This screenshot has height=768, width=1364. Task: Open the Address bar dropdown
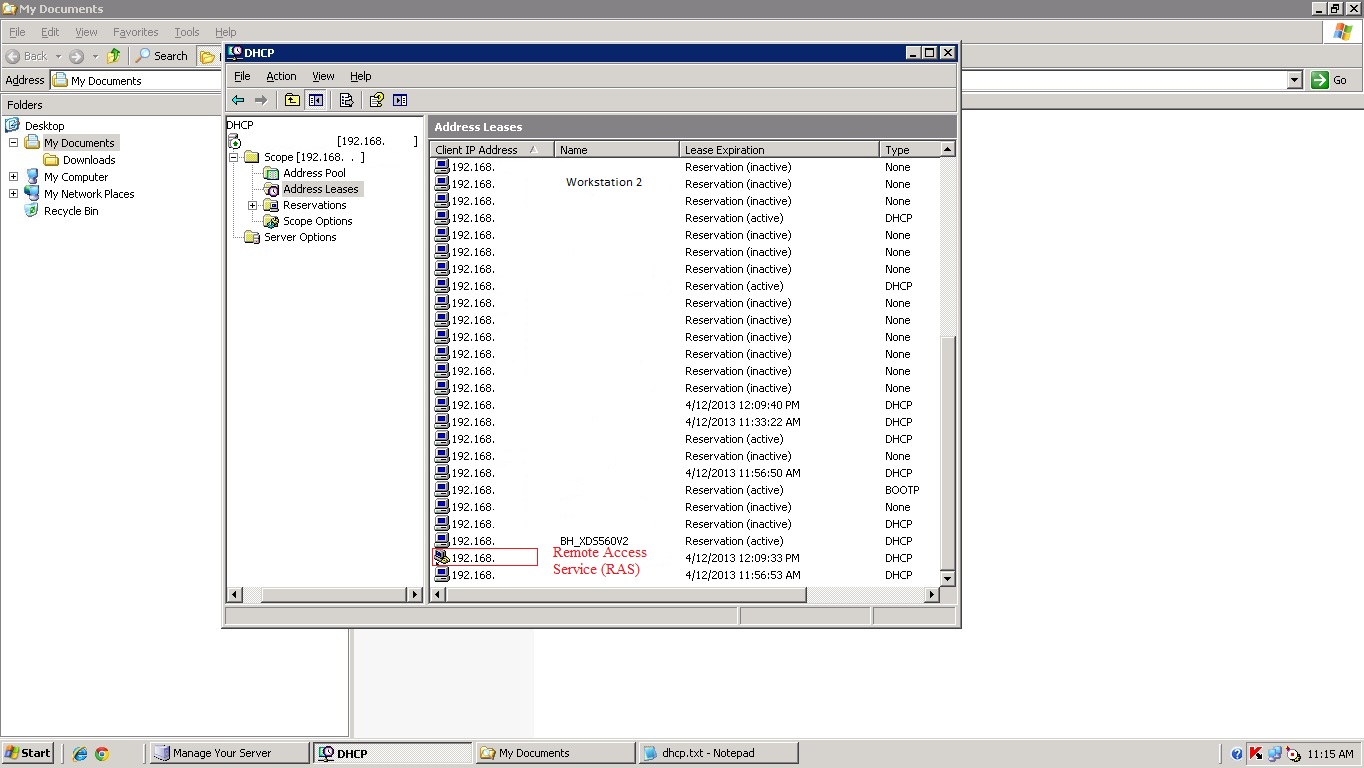pos(1294,79)
